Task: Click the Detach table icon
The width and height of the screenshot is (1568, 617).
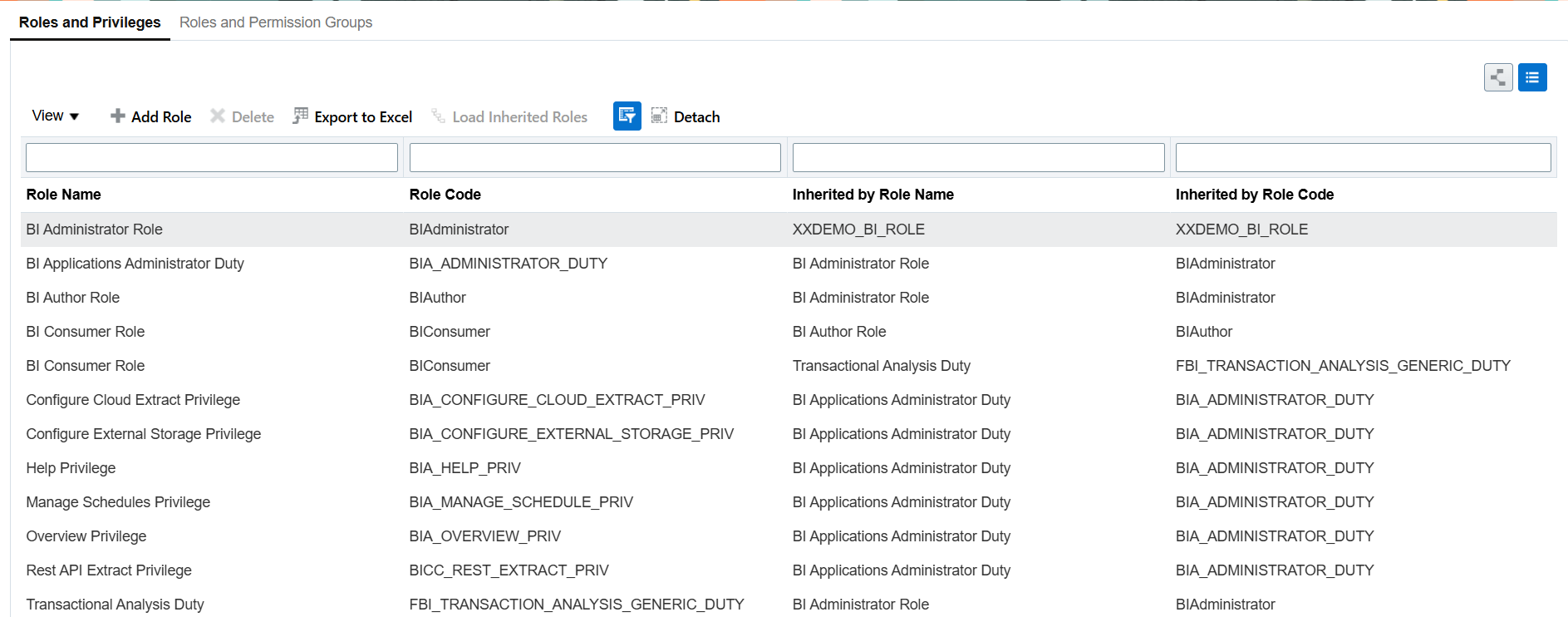Action: [x=659, y=116]
